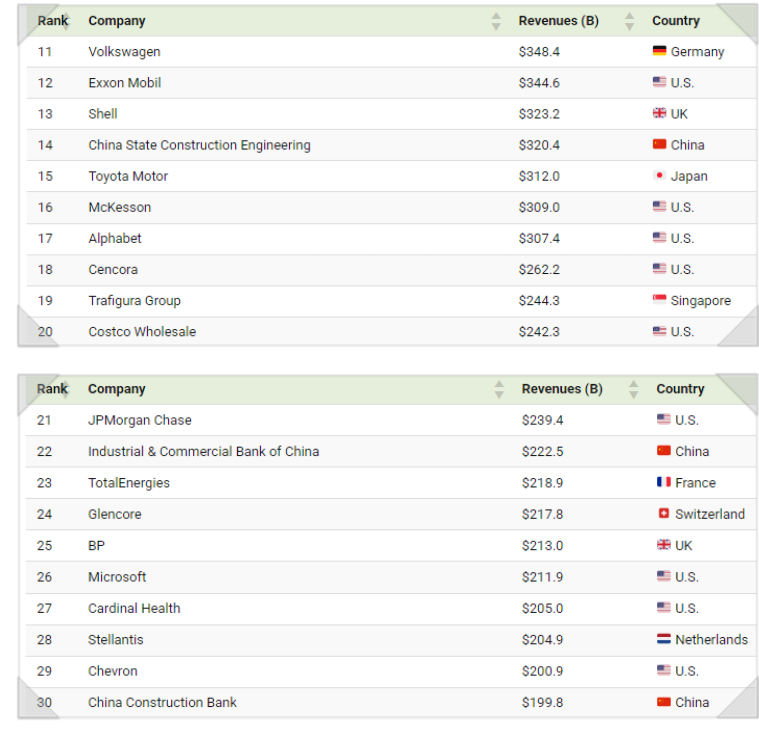Select the Glencore company name

(x=114, y=514)
